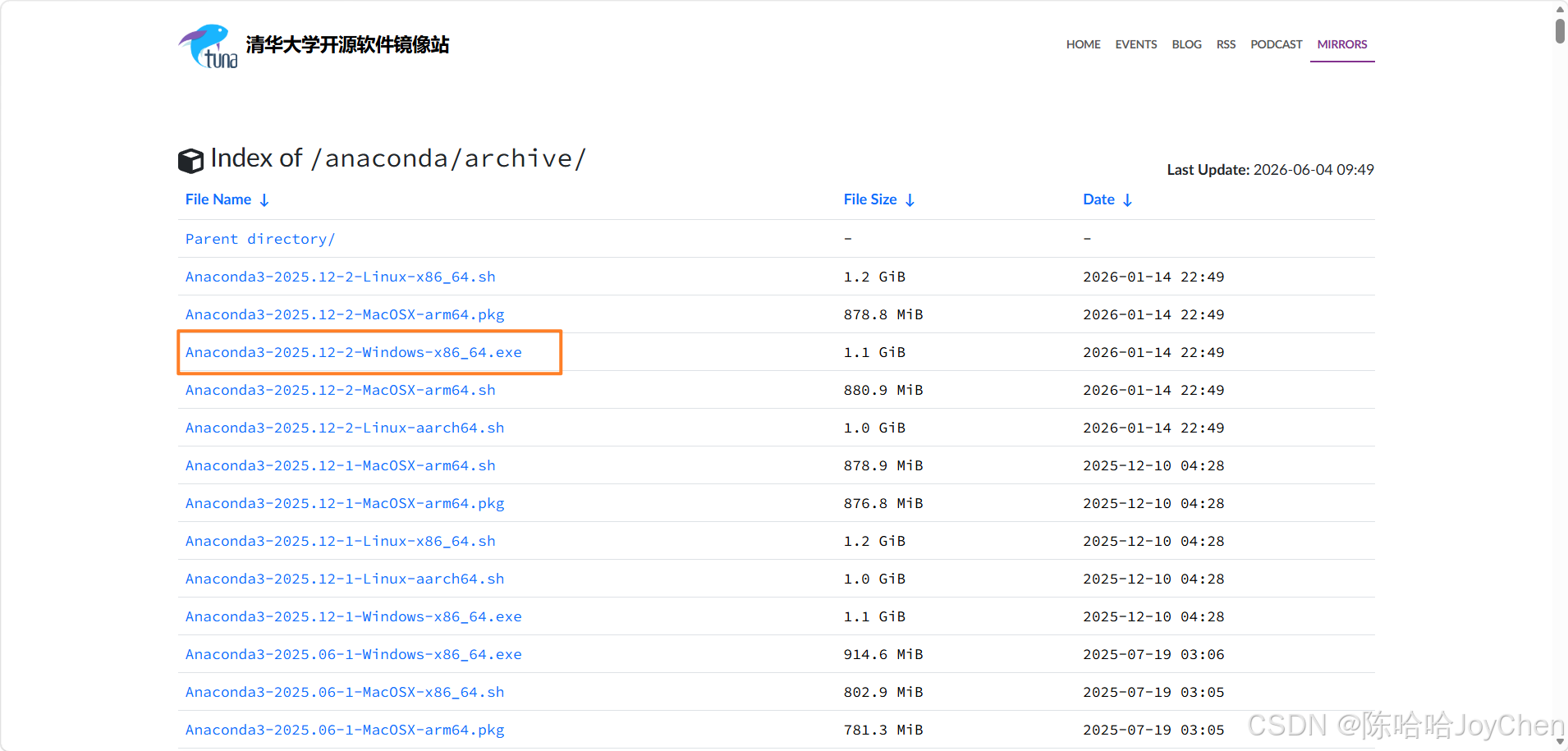
Task: Click the File Name sort arrow
Action: click(x=264, y=200)
